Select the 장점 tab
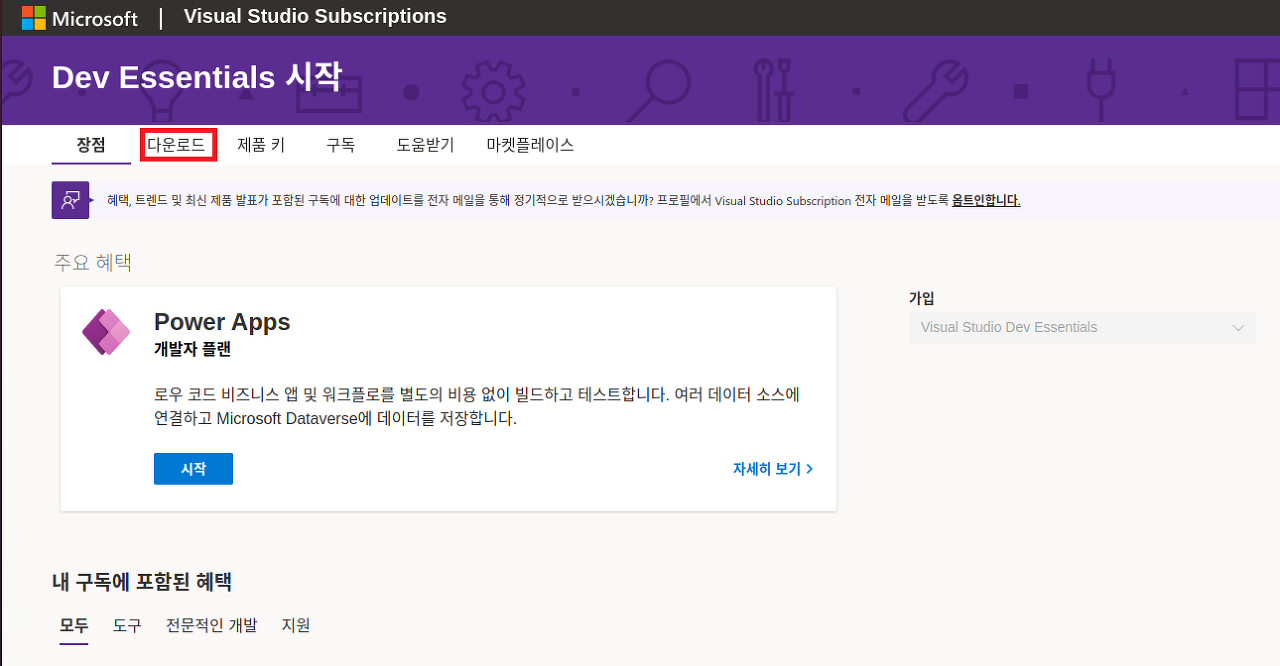The image size is (1280, 666). 91,145
